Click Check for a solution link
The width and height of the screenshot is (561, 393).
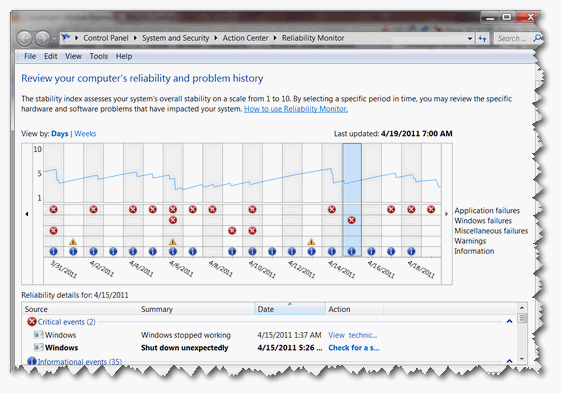tap(354, 348)
